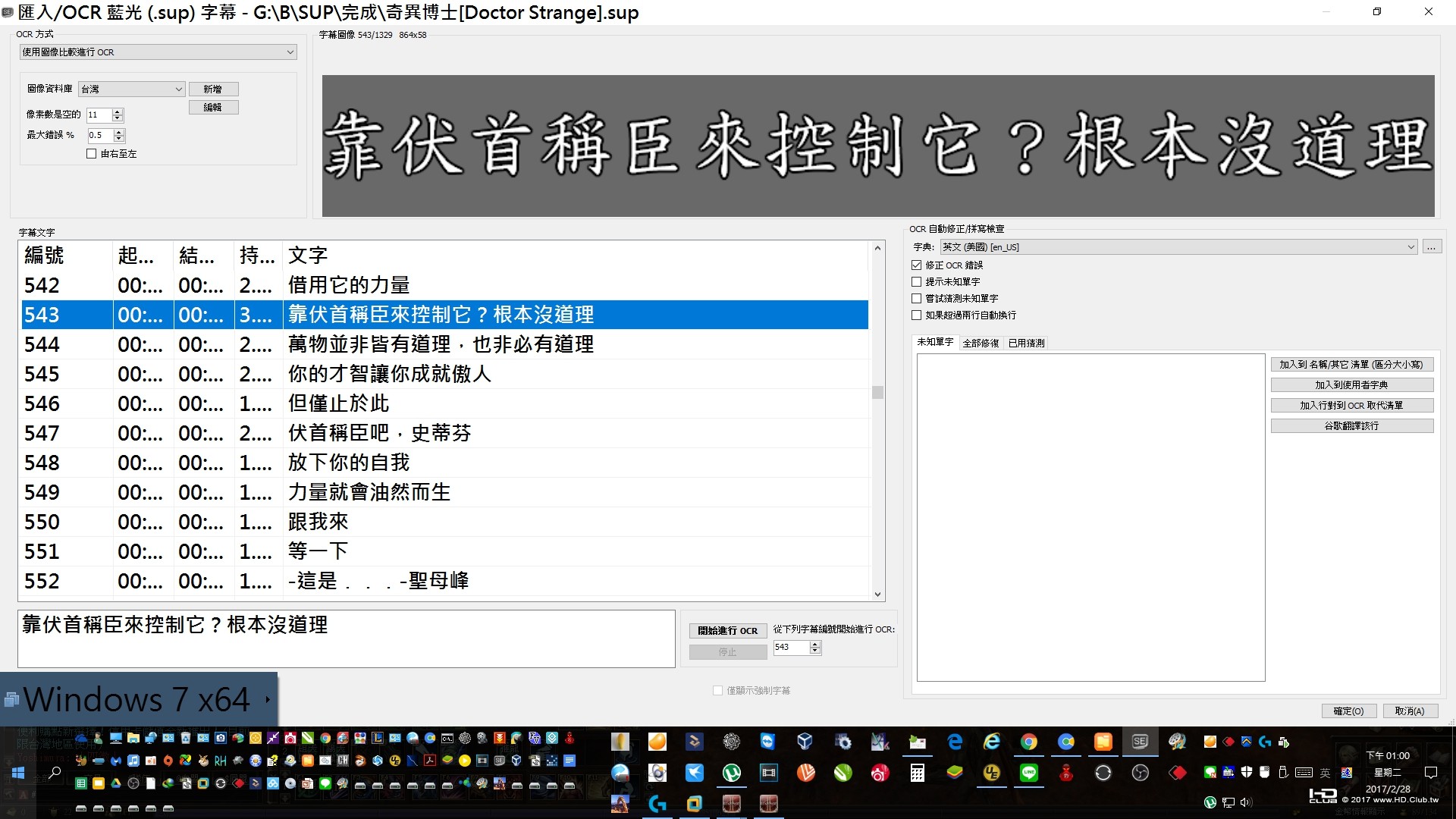The width and height of the screenshot is (1456, 819).
Task: Open the OCR method dropdown
Action: tap(290, 52)
